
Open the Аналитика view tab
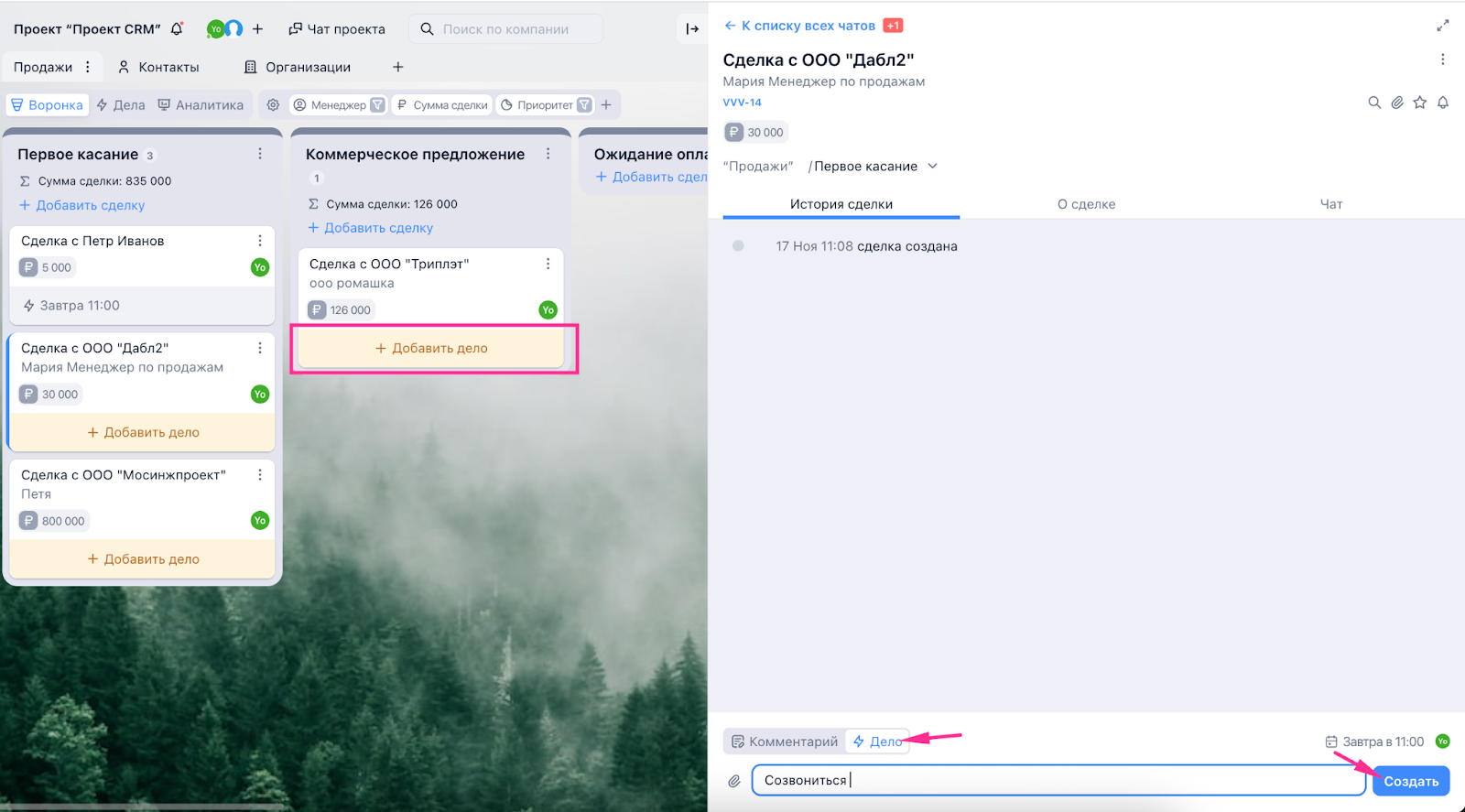pos(201,105)
